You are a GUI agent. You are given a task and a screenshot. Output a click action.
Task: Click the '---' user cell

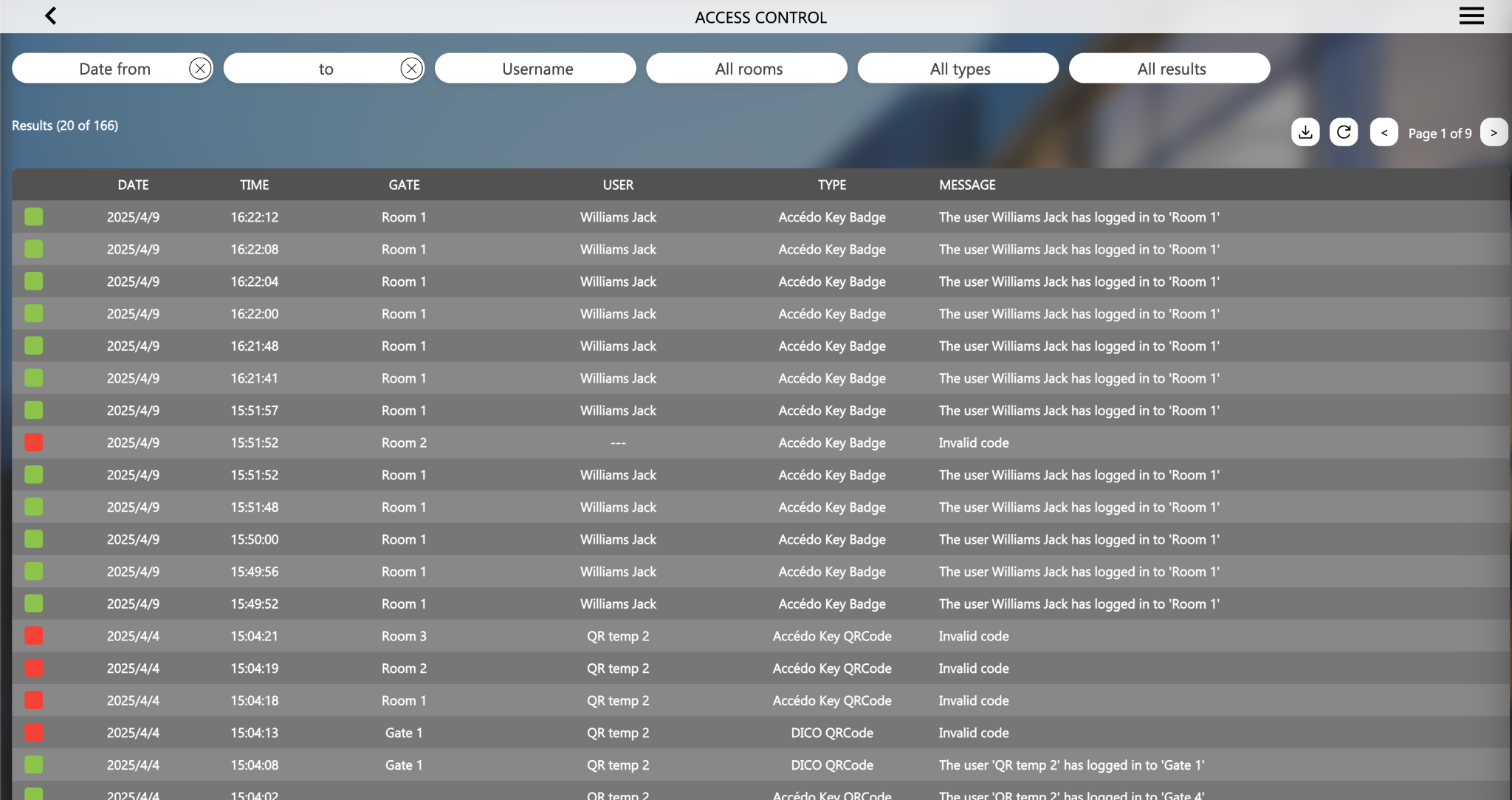618,442
